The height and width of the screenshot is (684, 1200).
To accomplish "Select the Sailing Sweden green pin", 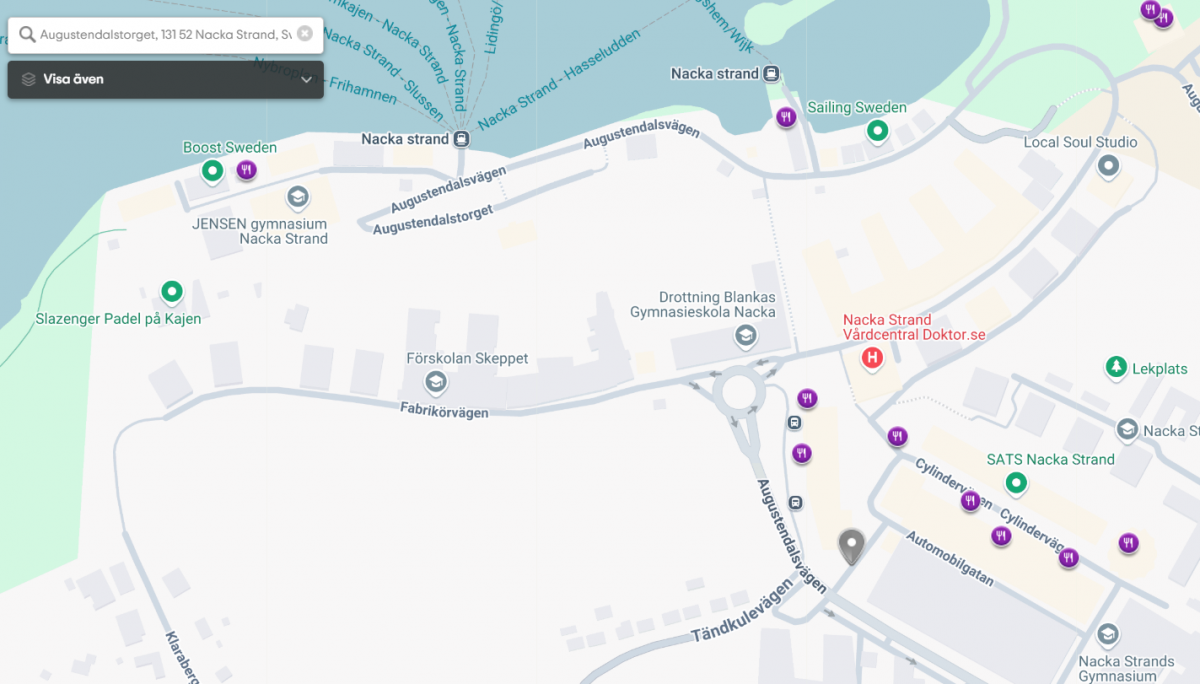I will click(878, 130).
